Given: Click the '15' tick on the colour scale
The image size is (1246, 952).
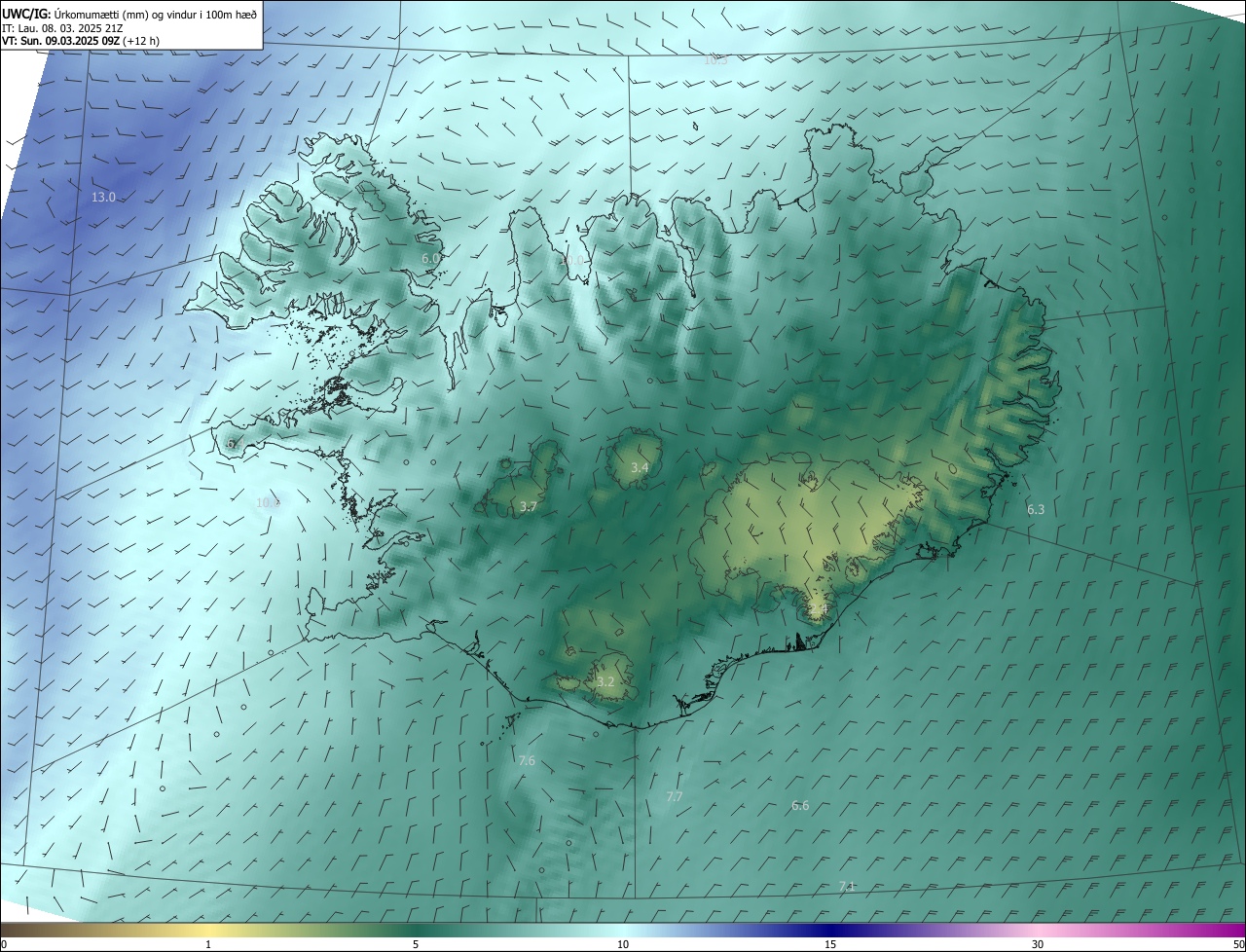Looking at the screenshot, I should point(830,944).
